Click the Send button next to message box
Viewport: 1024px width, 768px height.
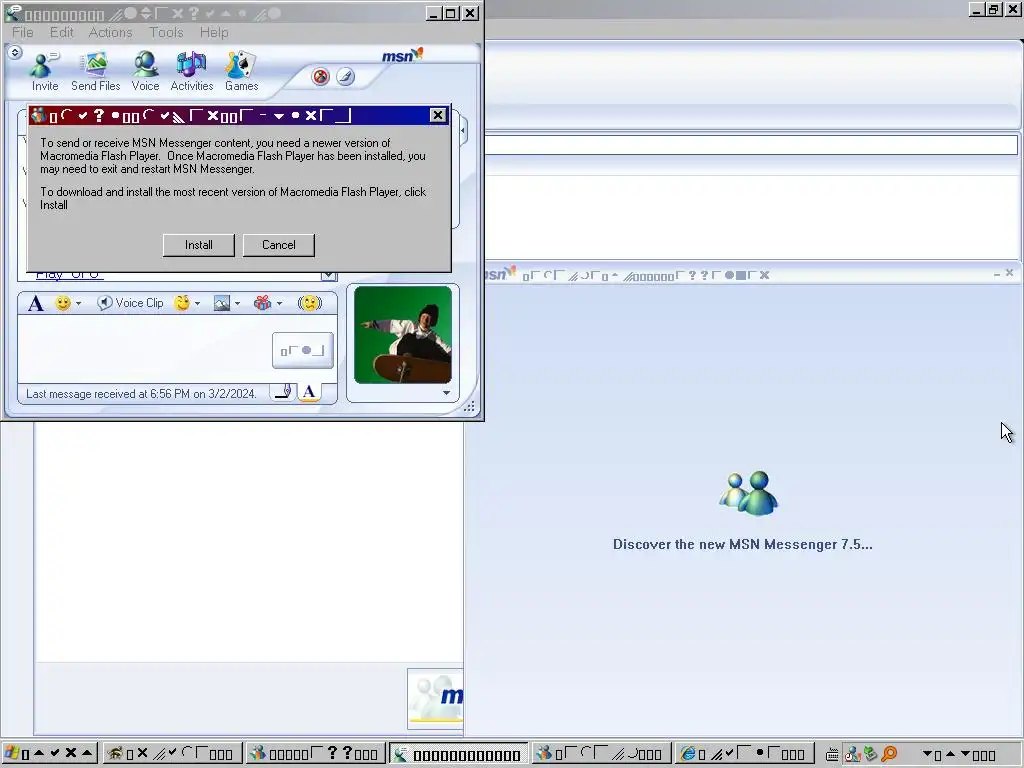tap(302, 351)
